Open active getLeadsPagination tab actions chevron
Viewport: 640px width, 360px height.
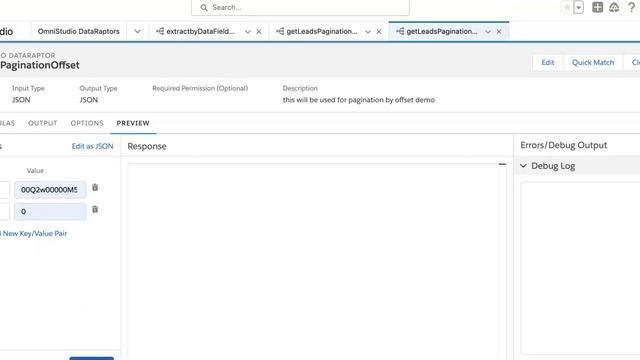487,31
